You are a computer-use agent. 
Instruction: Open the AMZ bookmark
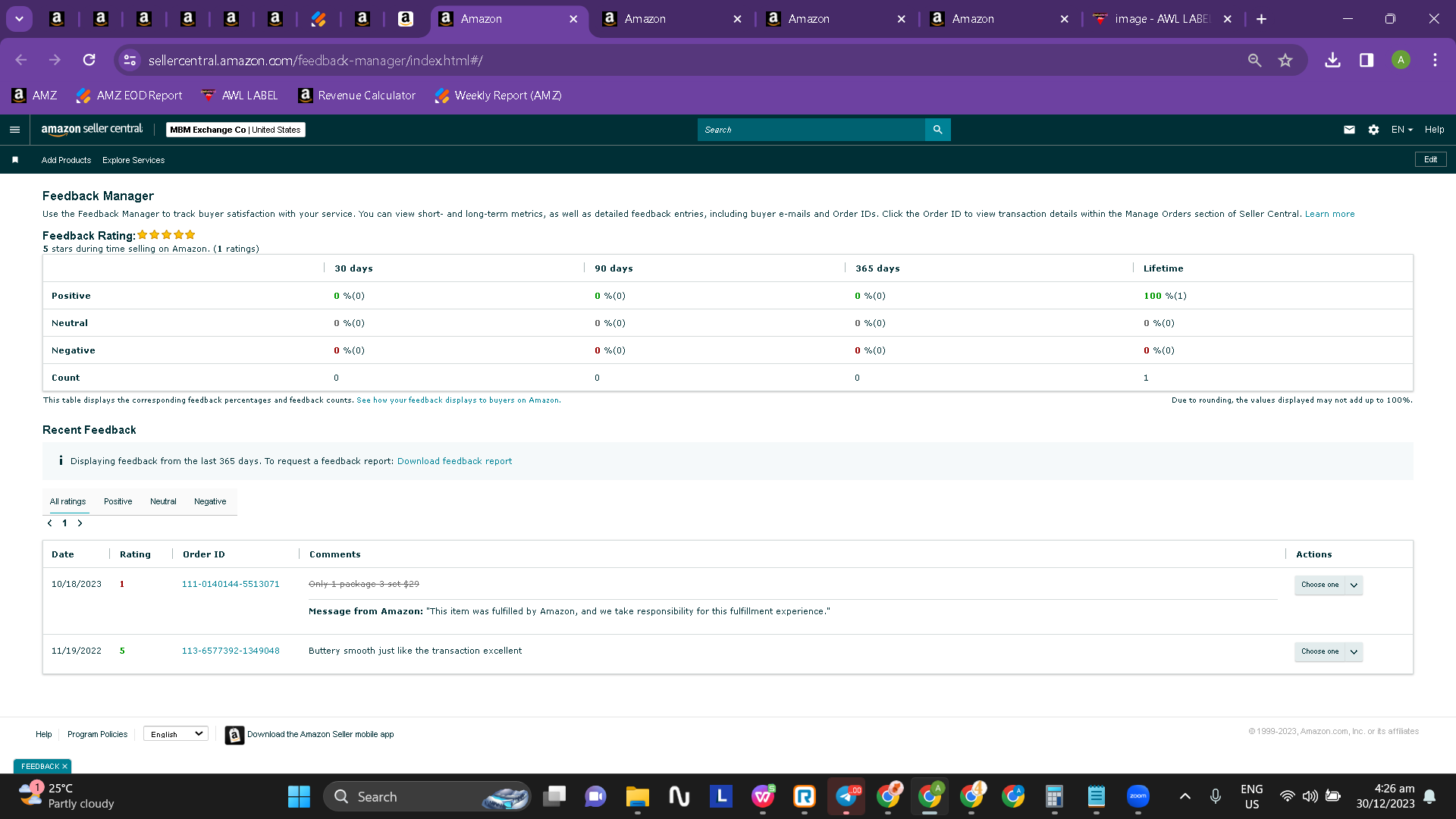35,96
